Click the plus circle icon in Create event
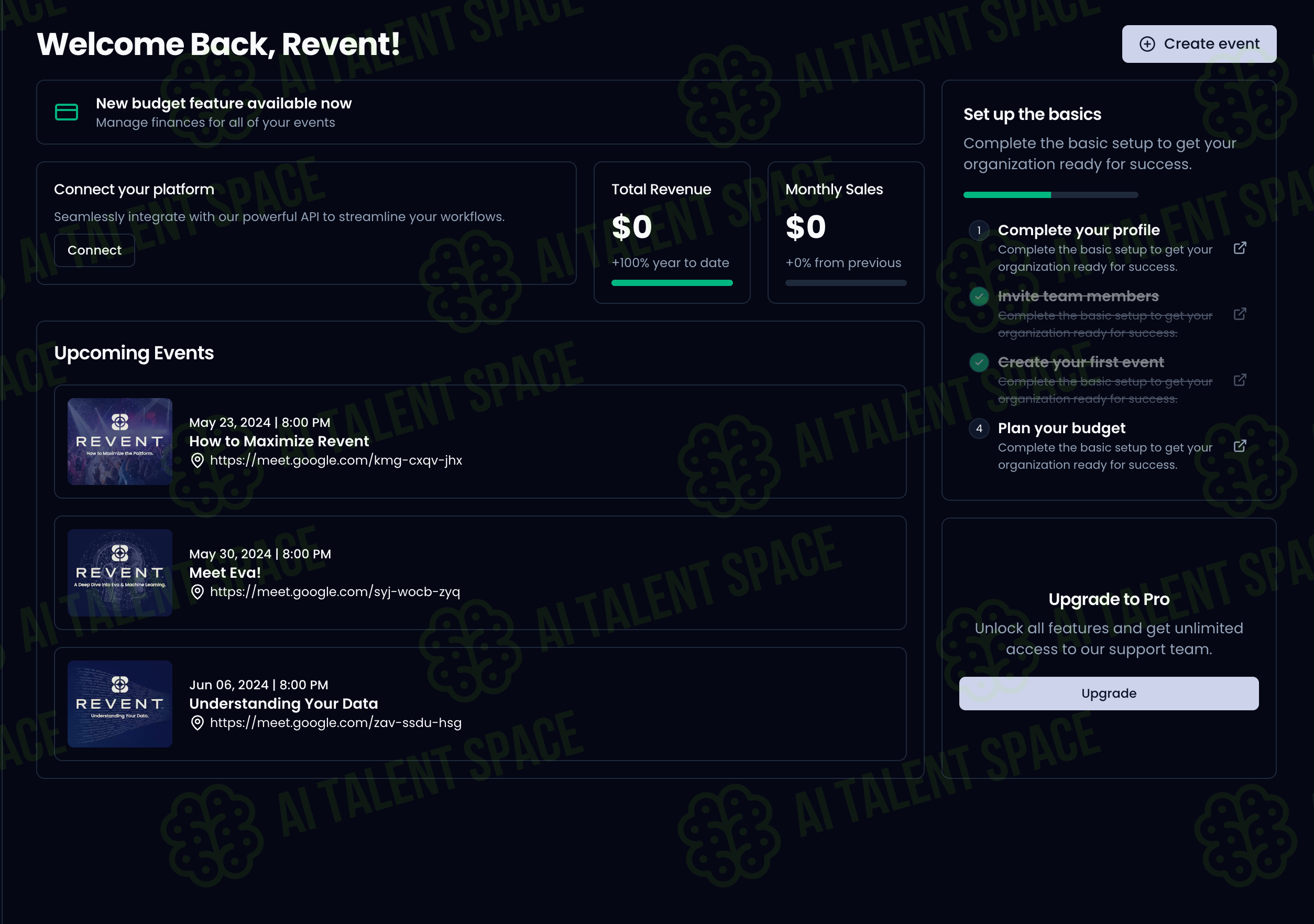Viewport: 1314px width, 924px height. tap(1147, 44)
